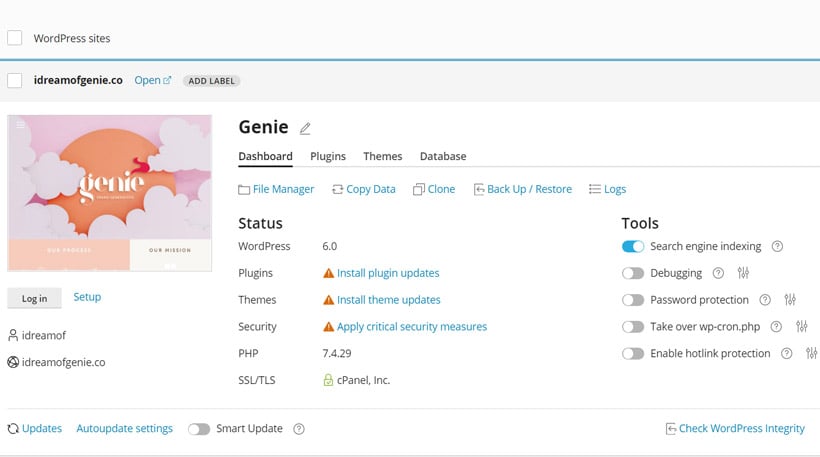Click the Copy Data arrows icon
820x457 pixels.
[337, 189]
